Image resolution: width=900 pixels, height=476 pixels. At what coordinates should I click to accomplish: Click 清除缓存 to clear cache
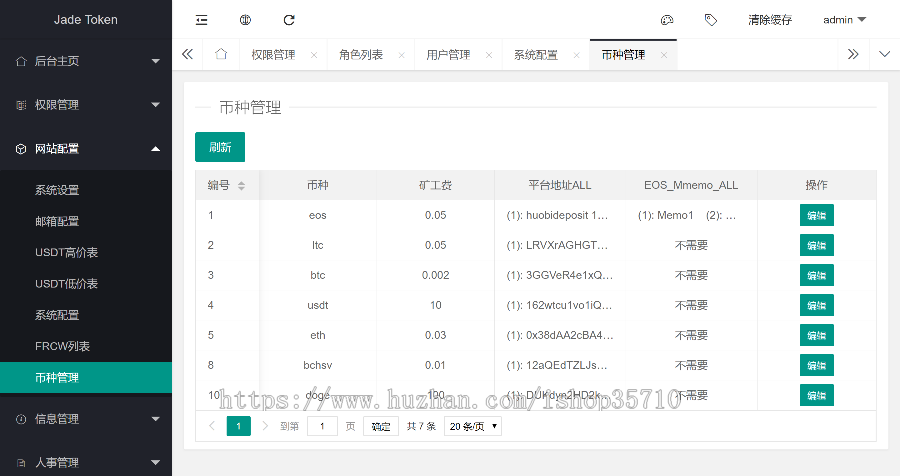[x=770, y=20]
